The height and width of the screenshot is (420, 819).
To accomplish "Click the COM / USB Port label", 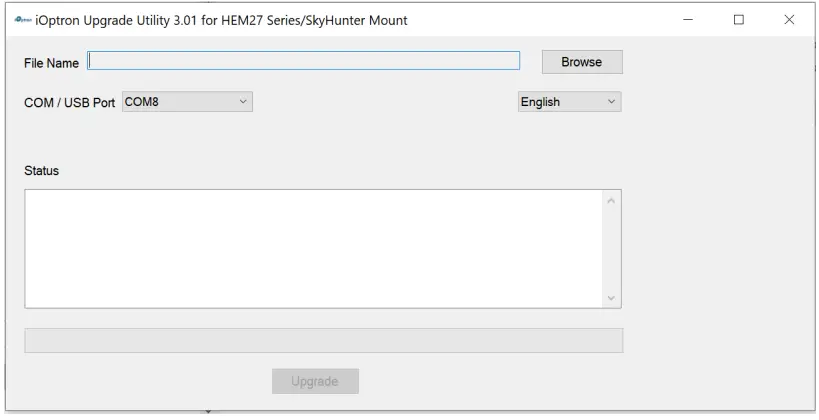I will click(x=69, y=102).
